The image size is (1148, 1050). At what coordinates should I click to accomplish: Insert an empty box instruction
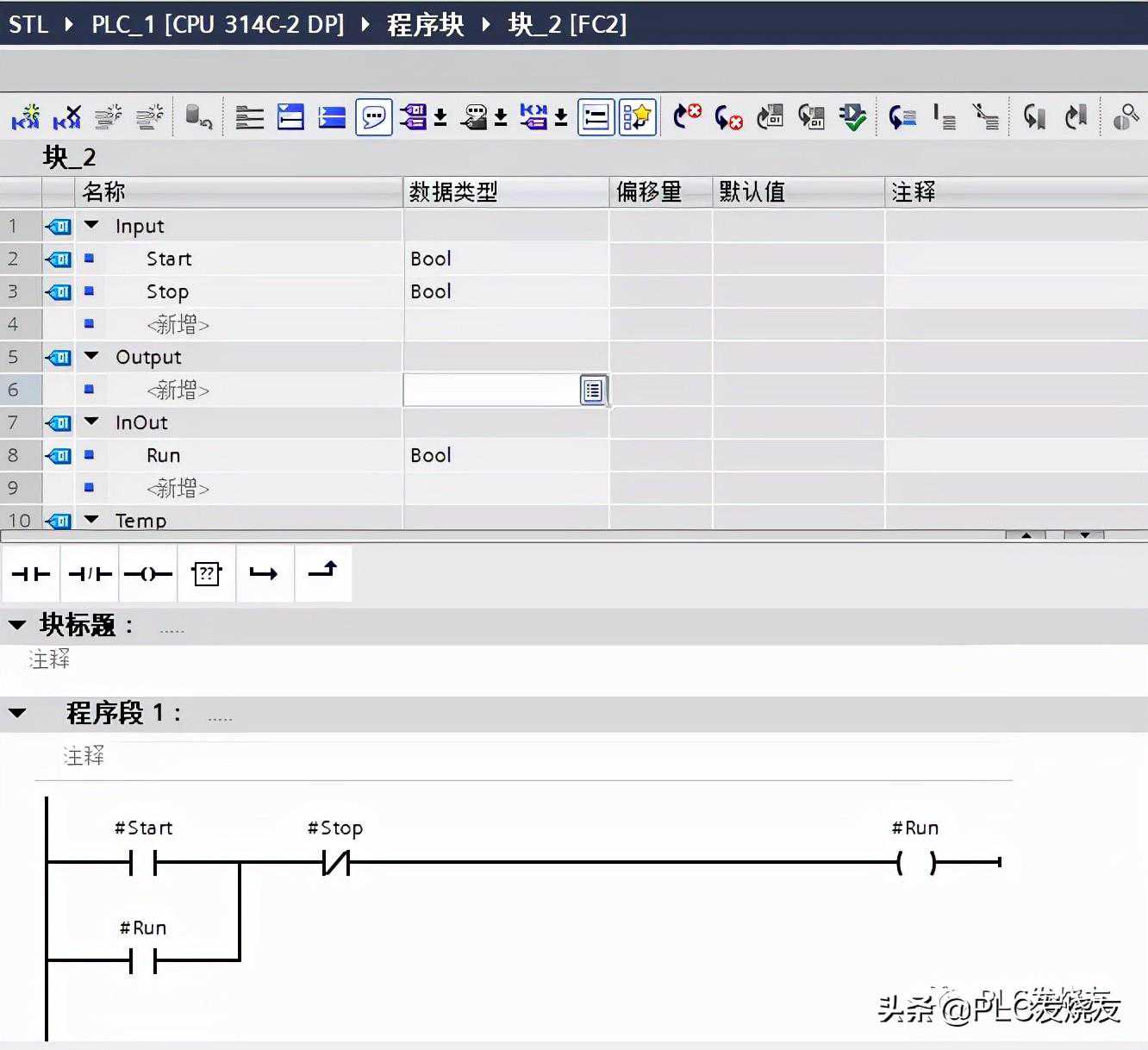pos(206,572)
